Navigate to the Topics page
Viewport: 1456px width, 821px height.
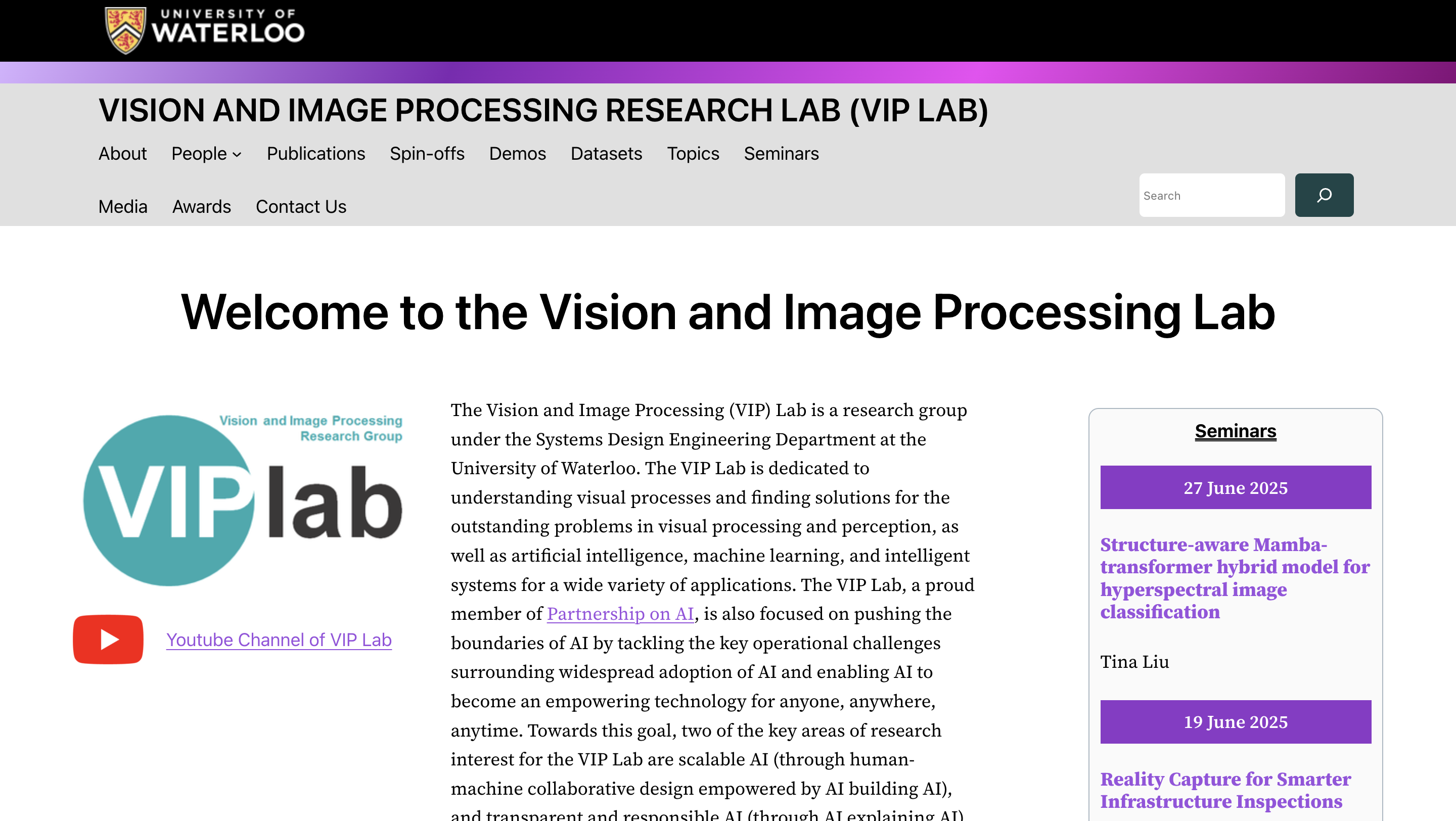(x=693, y=153)
